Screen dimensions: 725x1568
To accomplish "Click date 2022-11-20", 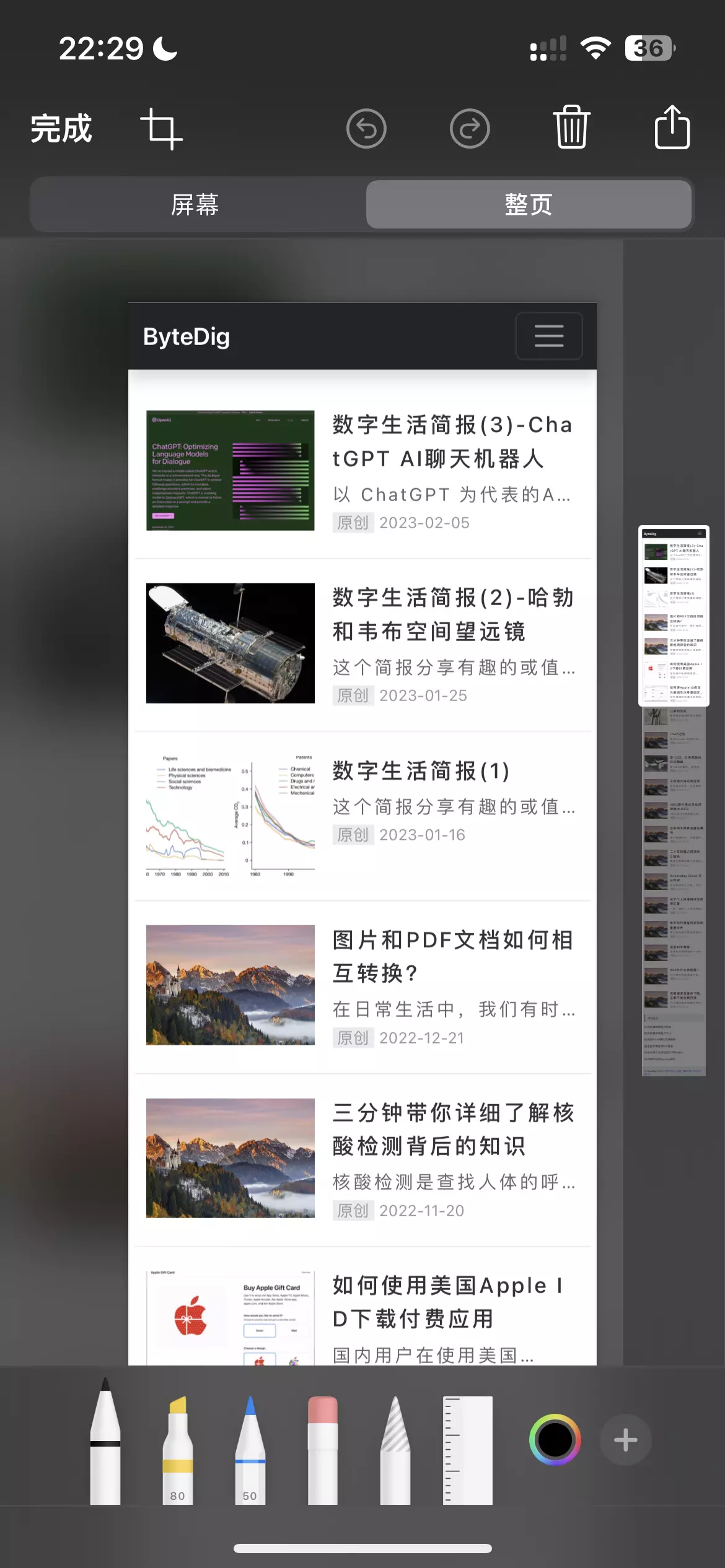I will [421, 1211].
